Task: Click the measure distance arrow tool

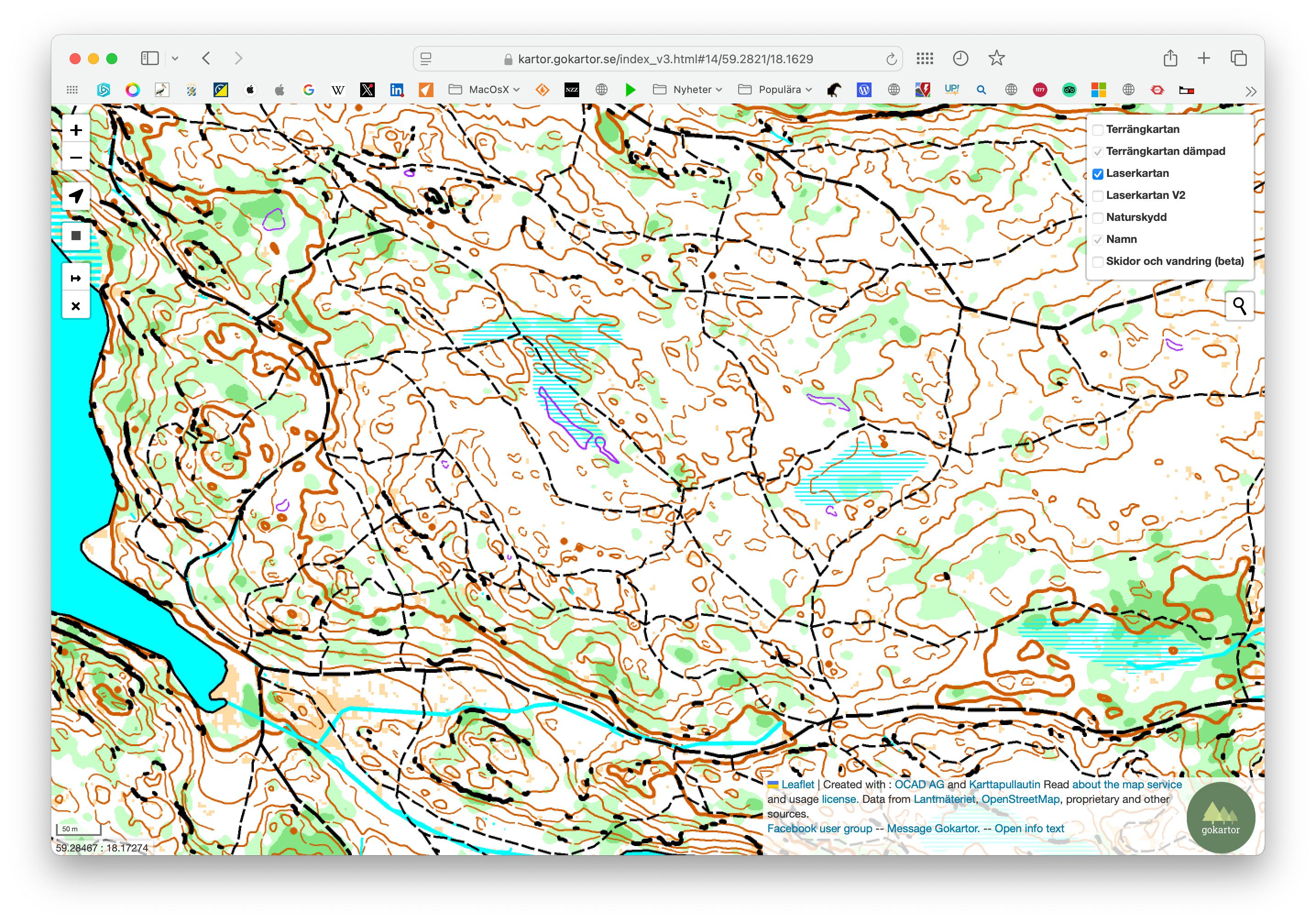Action: pos(76,279)
